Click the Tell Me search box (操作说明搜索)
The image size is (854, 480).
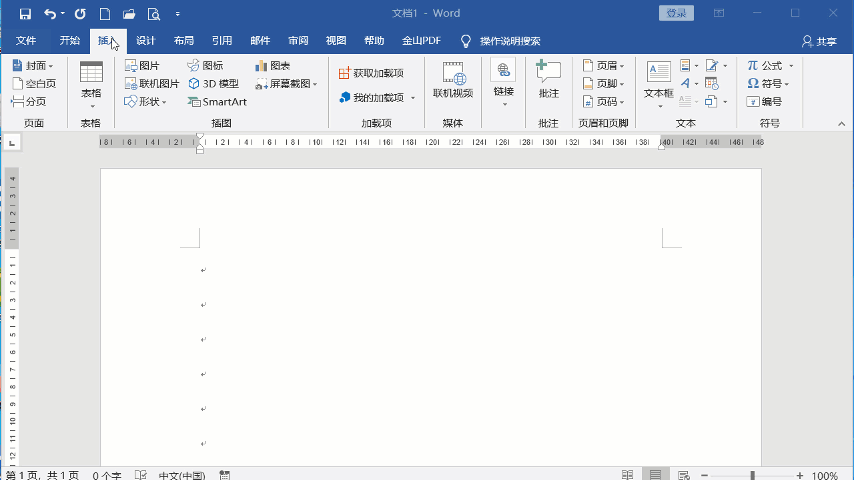509,41
